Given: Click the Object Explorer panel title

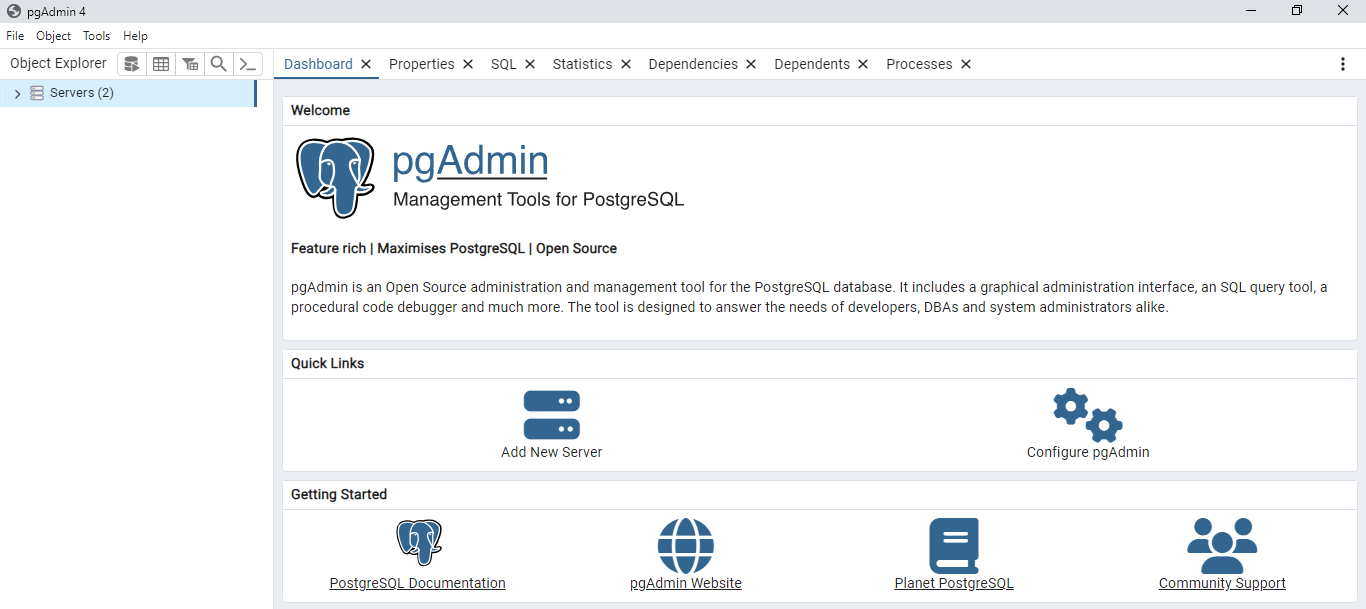Looking at the screenshot, I should [58, 63].
